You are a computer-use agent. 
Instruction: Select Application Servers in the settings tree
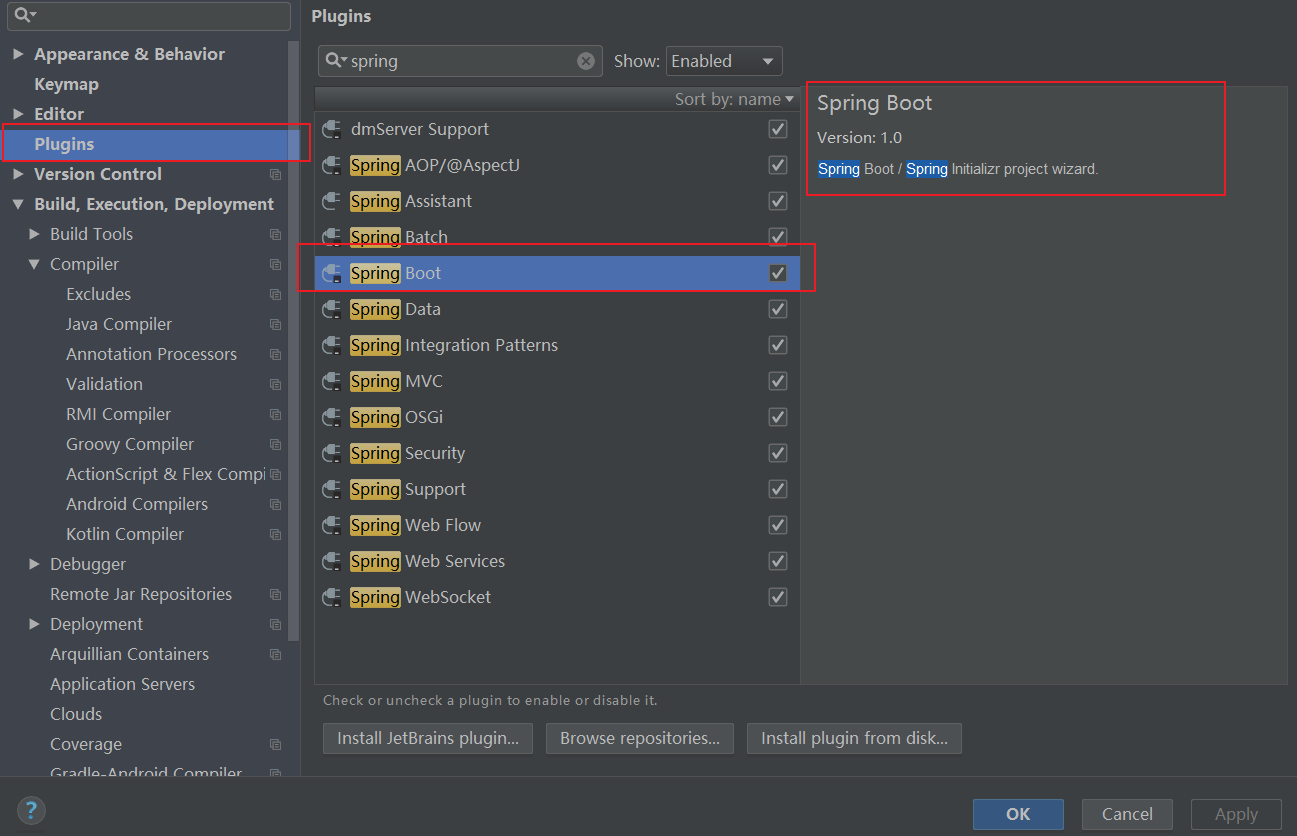pos(122,684)
